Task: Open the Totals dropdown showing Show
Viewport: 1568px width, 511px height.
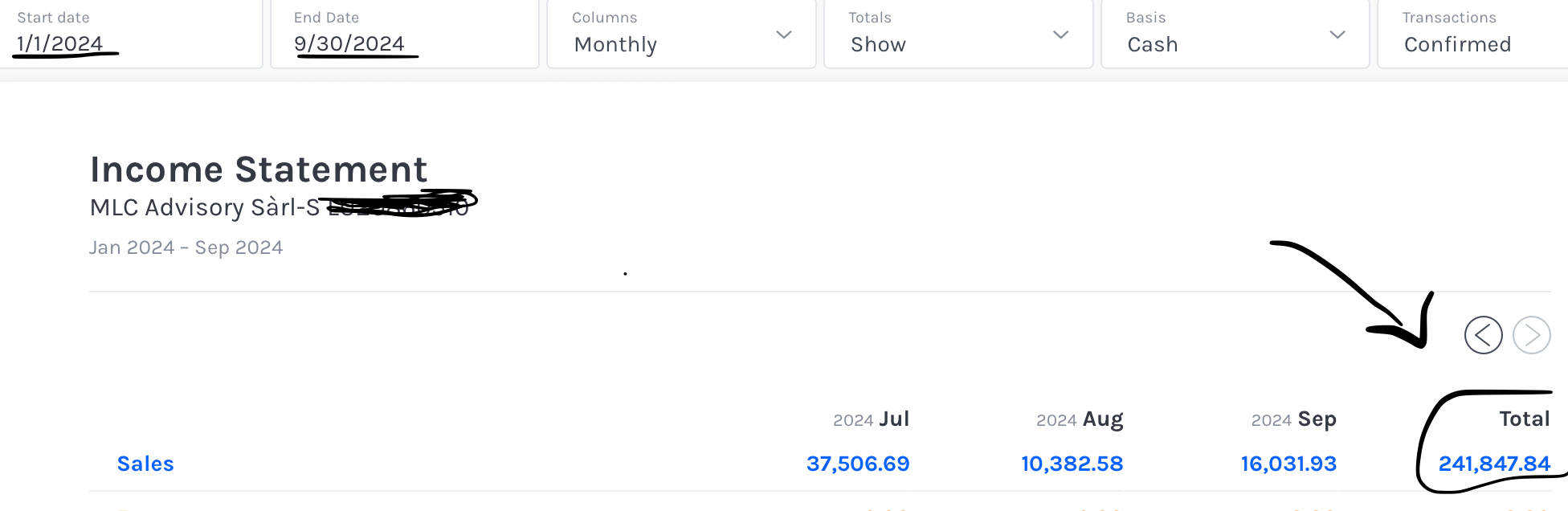Action: click(x=958, y=35)
